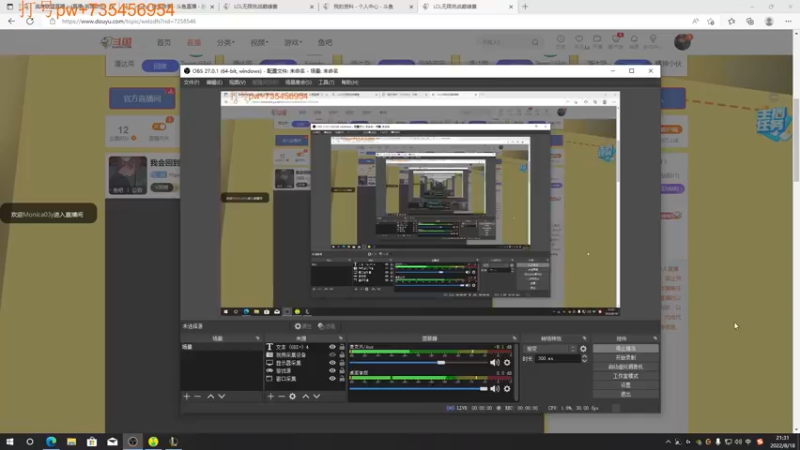This screenshot has width=800, height=450.
Task: Open the 桌面音频 audio settings gear
Action: 507,389
